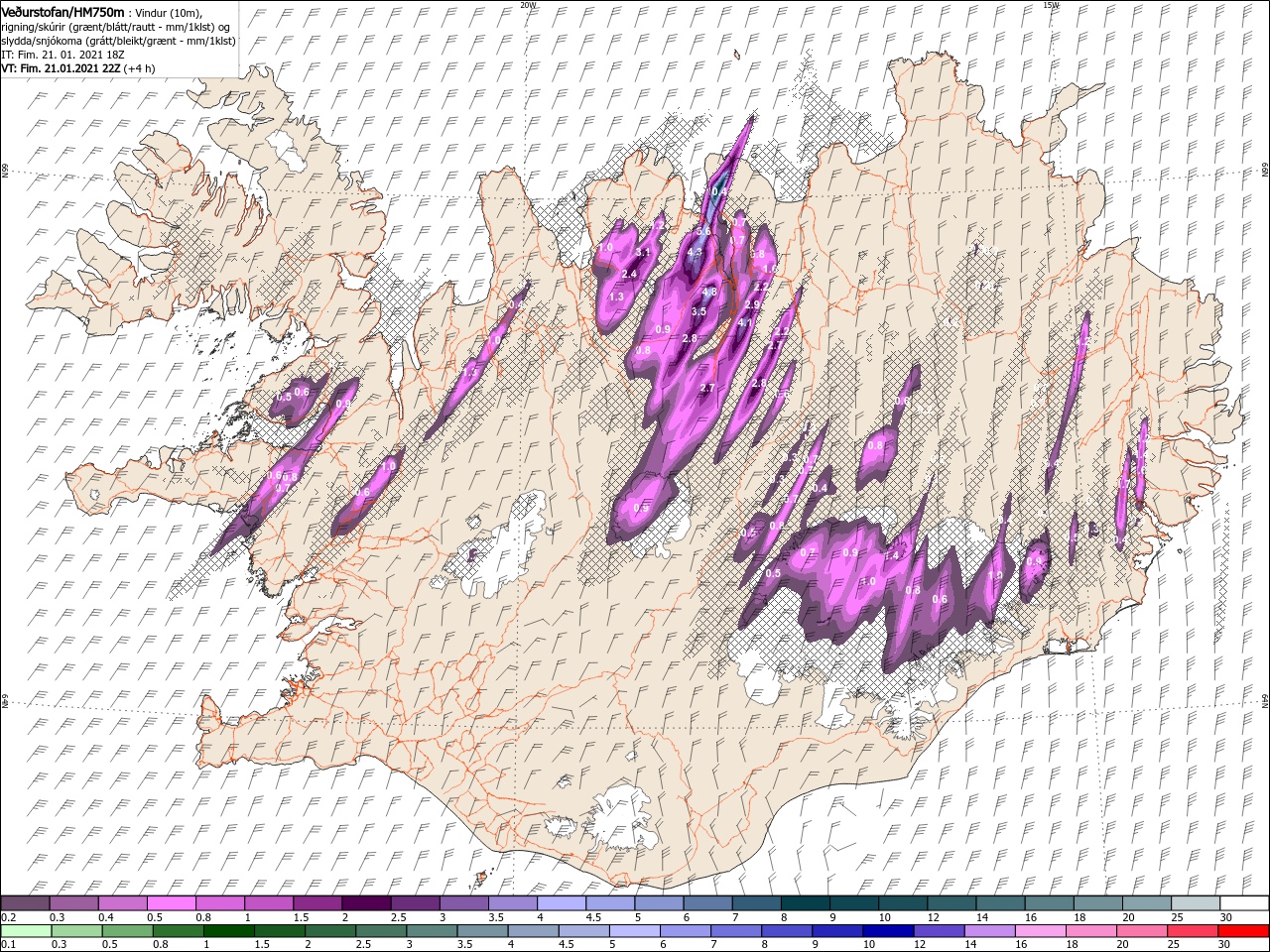Click the slate blue 6 snow legend swatch
The image size is (1270, 952).
pos(707,903)
